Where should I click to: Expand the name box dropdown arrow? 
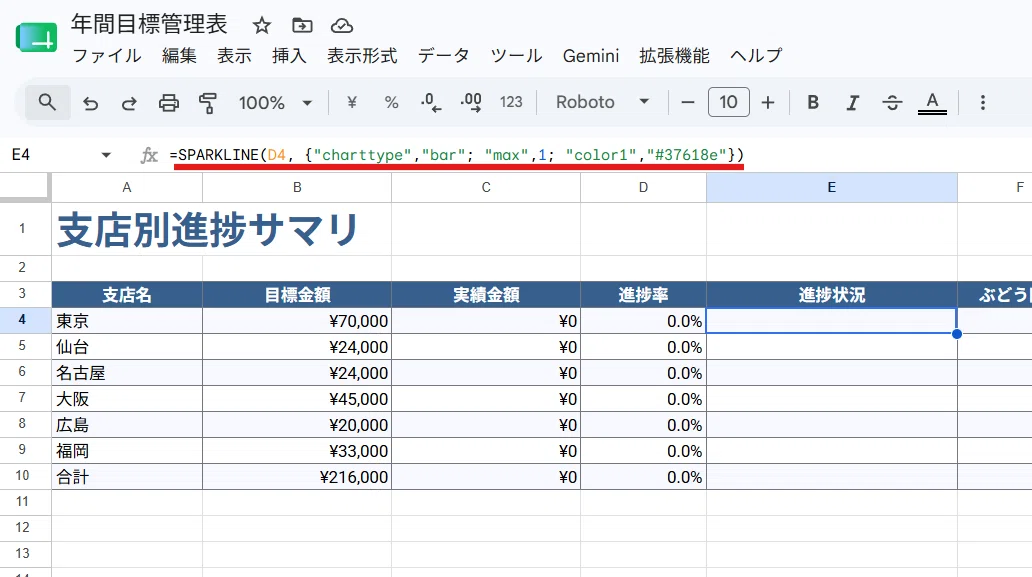click(106, 155)
